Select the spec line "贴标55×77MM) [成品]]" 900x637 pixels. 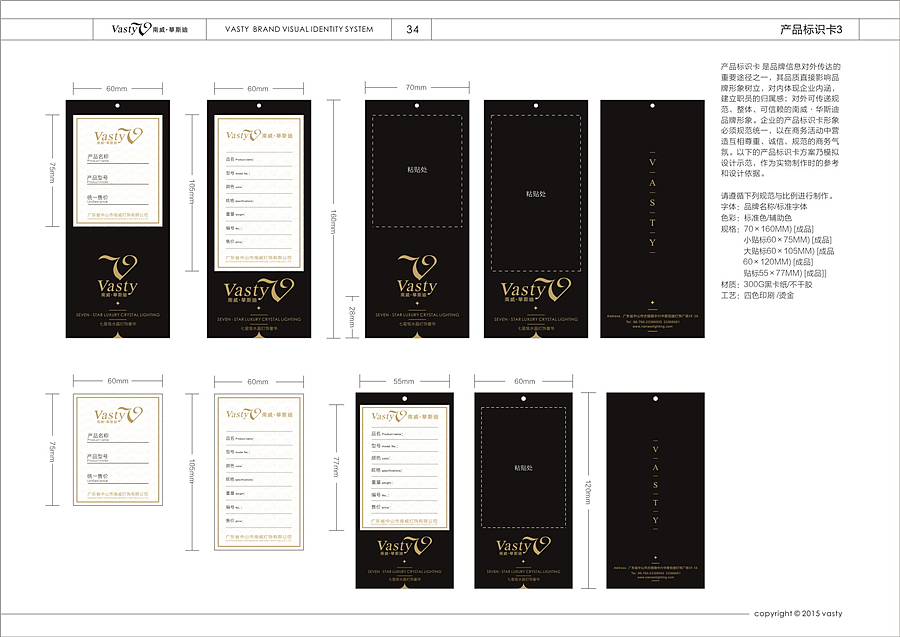tap(785, 273)
